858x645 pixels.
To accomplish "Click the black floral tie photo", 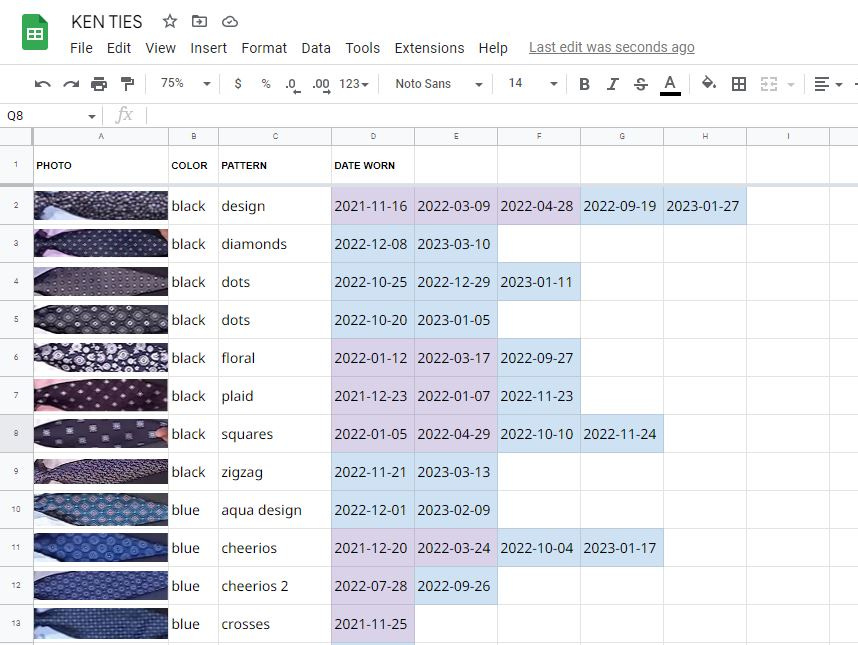I will tap(101, 358).
